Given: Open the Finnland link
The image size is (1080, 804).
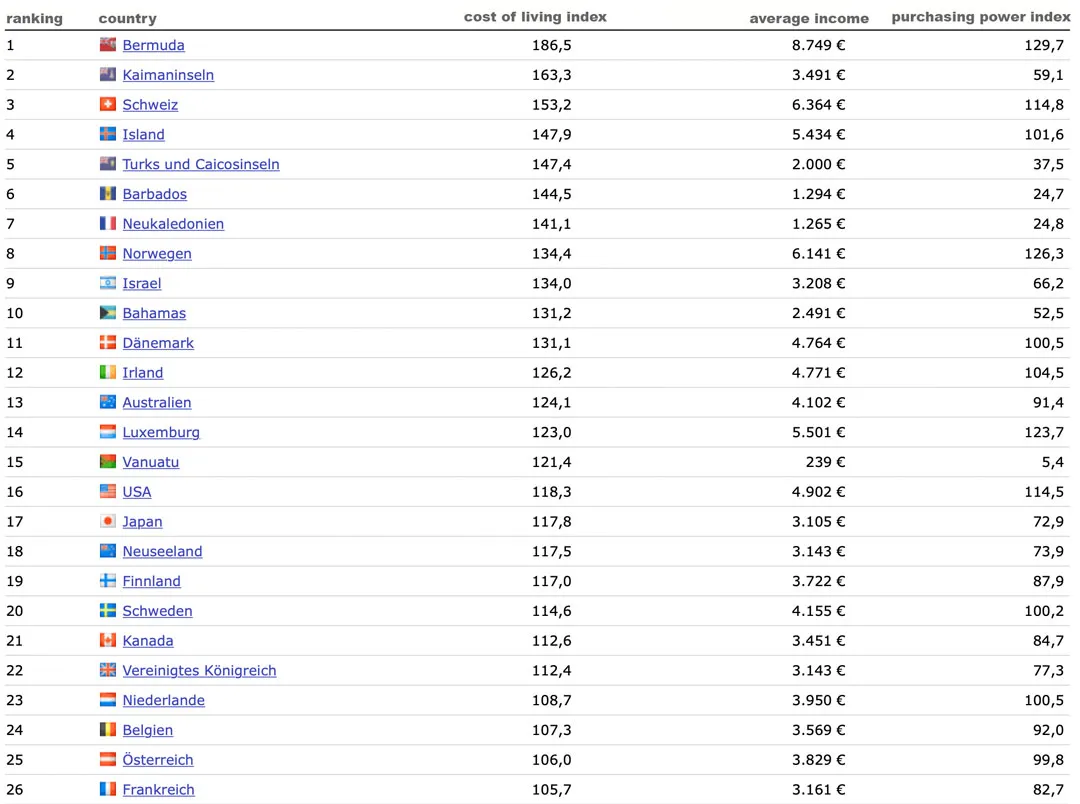Looking at the screenshot, I should tap(152, 581).
